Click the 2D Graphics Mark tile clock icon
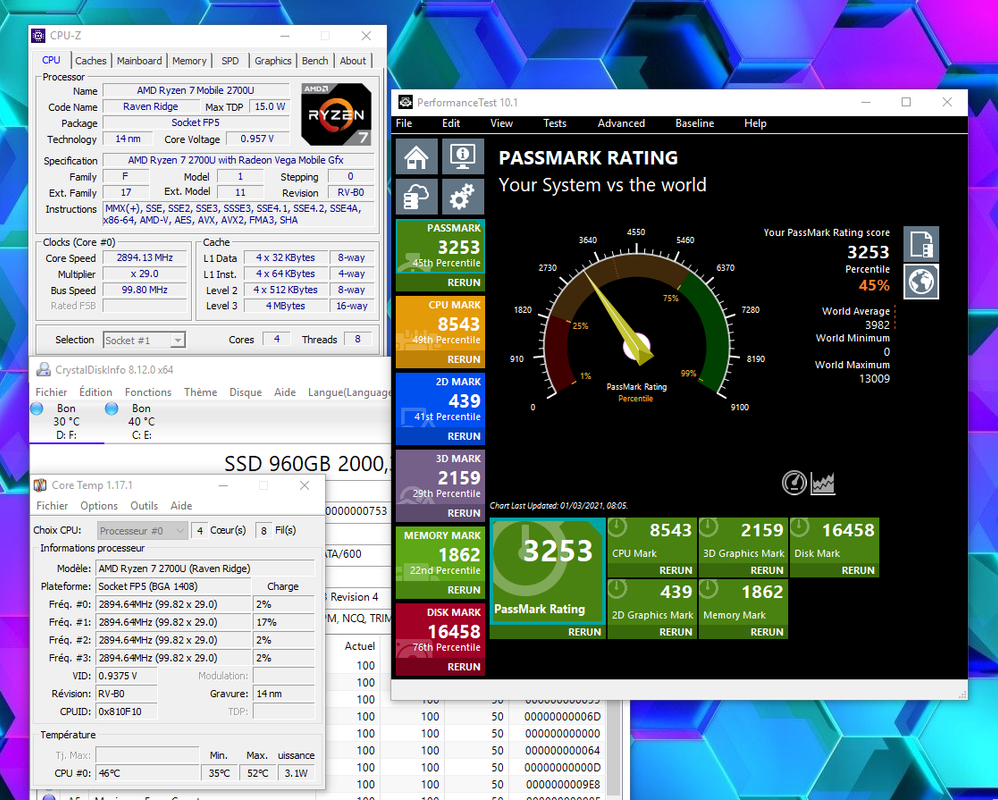 [x=618, y=589]
